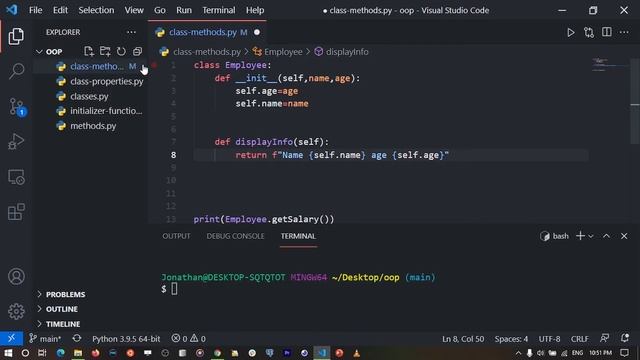The image size is (640, 360).
Task: Collapse all folders in Explorer
Action: coord(138,51)
